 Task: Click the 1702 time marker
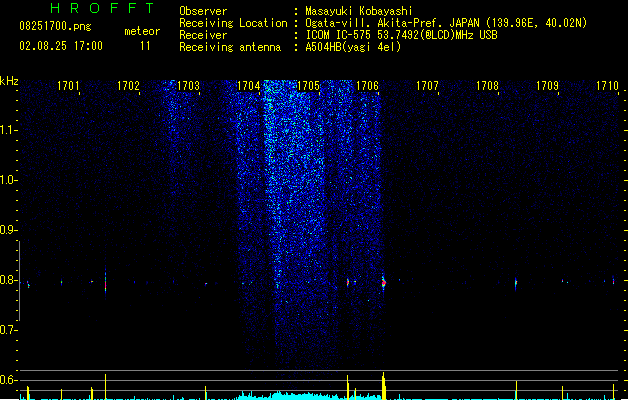coord(128,86)
